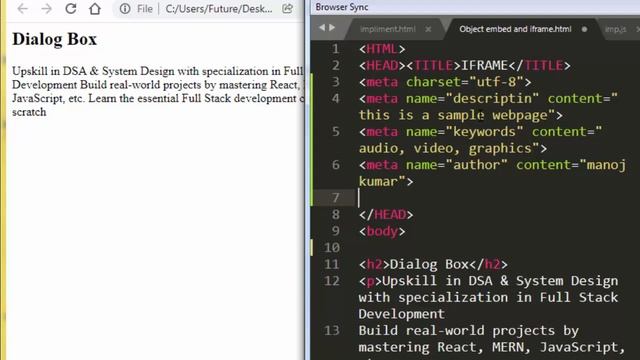Click the <body> tag in the editor
Image resolution: width=640 pixels, height=360 pixels.
click(x=382, y=231)
